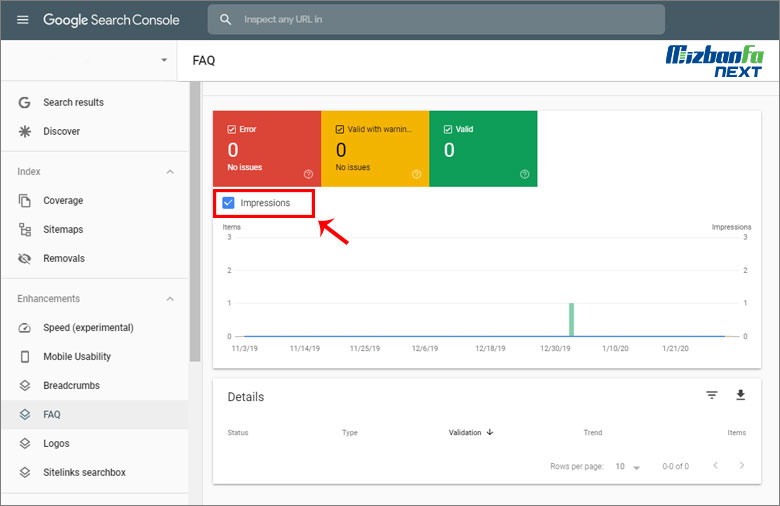Viewport: 780px width, 506px height.
Task: Collapse the Index section
Action: tap(170, 172)
